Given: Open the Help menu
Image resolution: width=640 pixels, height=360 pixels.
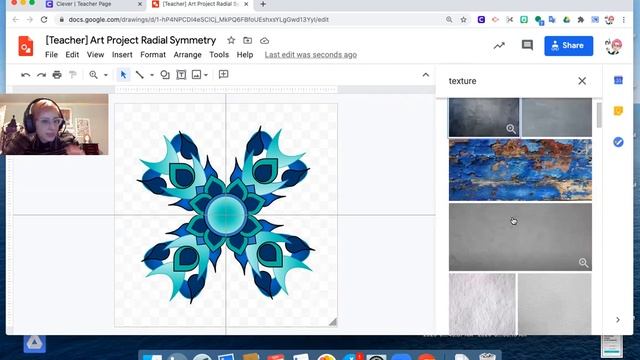Looking at the screenshot, I should click(245, 55).
